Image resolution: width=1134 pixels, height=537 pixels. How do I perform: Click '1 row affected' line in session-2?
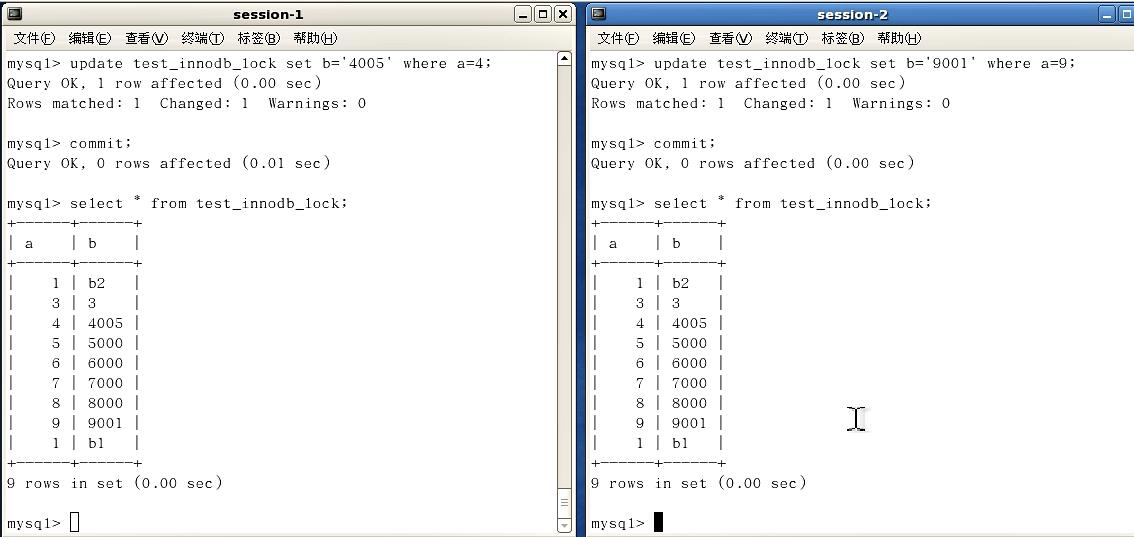pyautogui.click(x=749, y=84)
